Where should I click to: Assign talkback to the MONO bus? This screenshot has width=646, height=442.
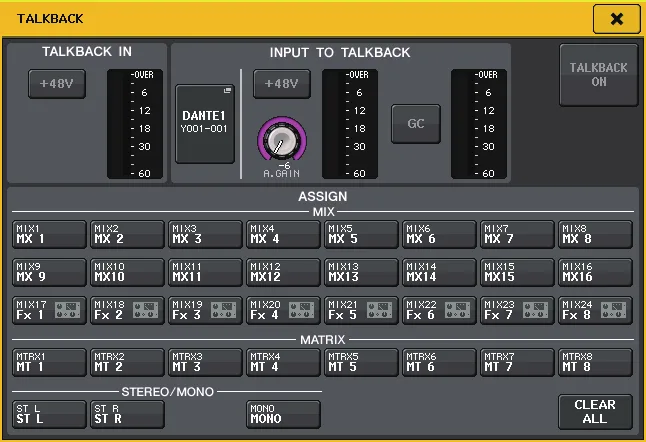[283, 414]
